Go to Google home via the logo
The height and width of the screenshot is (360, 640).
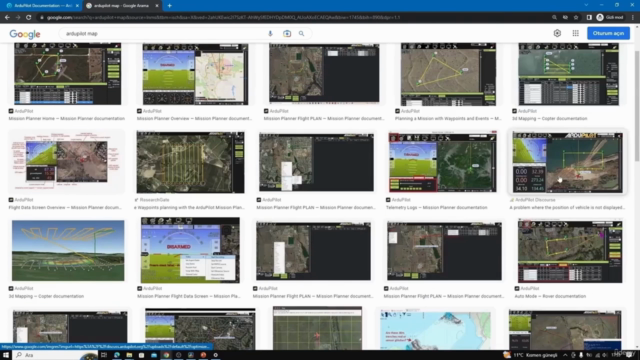click(x=25, y=34)
